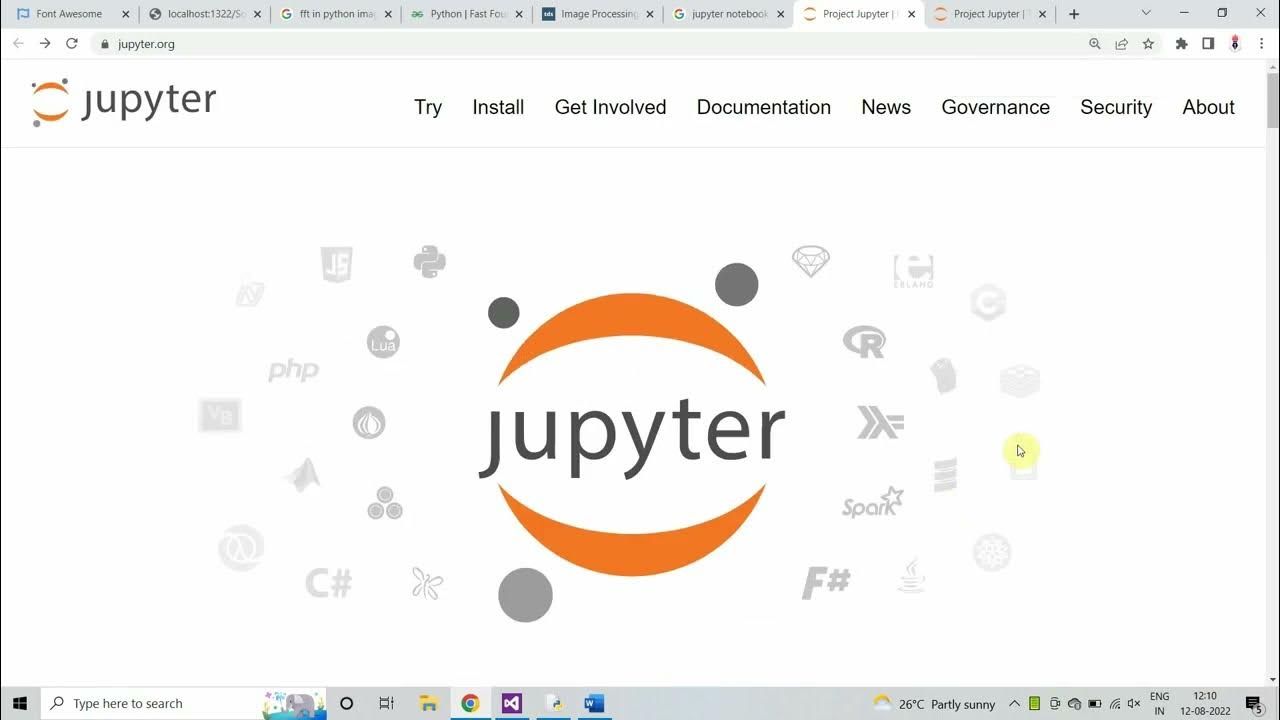Screen dimensions: 1280x720
Task: Click Google Chrome on the taskbar
Action: (x=470, y=703)
